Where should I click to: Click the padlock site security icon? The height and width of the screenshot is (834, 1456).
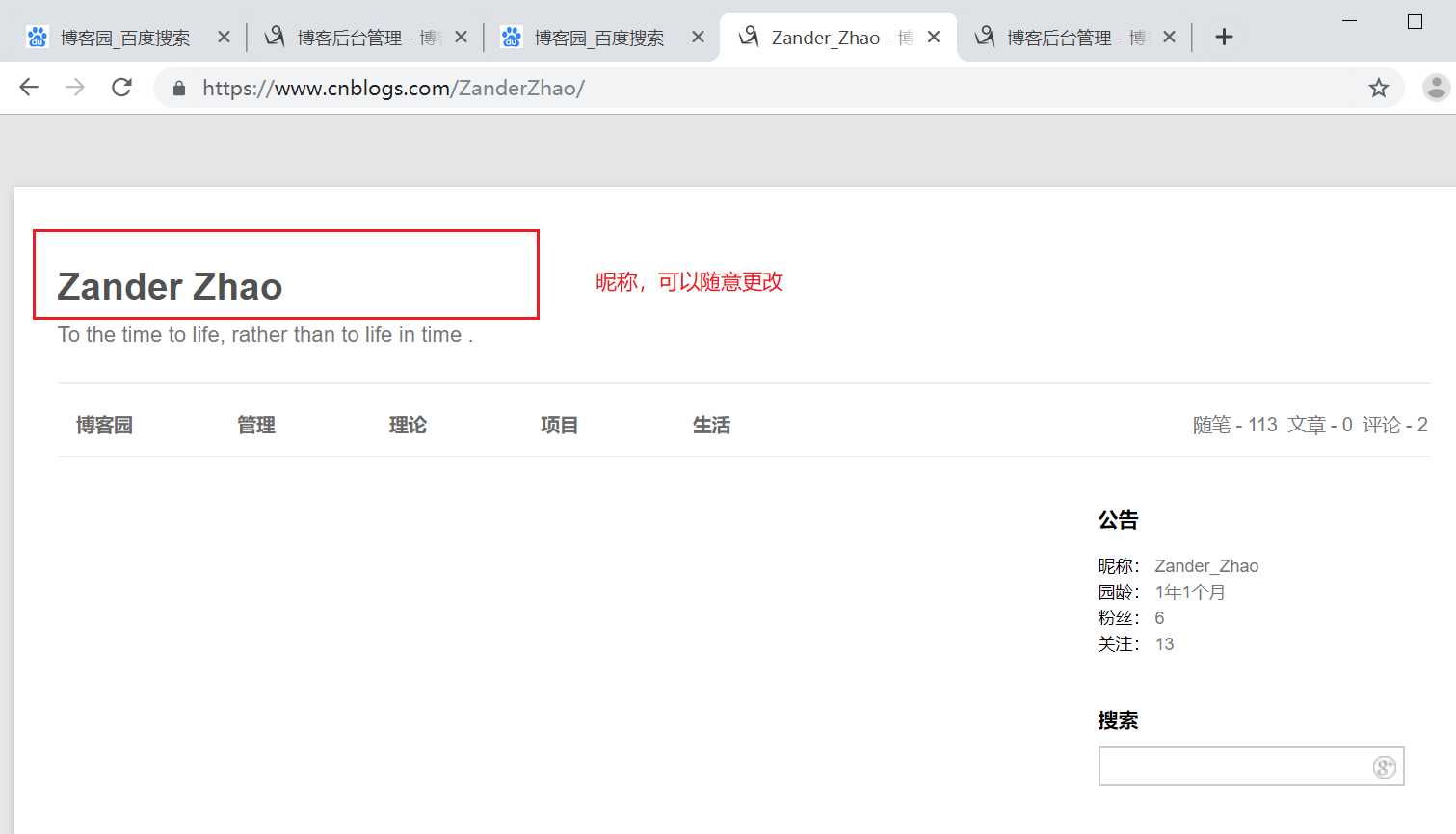pos(178,89)
